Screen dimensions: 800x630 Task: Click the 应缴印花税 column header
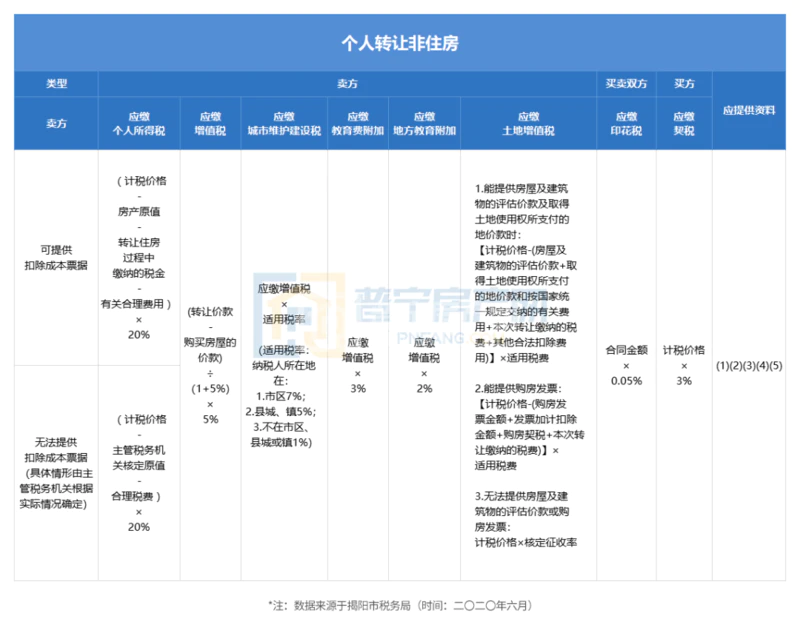(x=626, y=123)
